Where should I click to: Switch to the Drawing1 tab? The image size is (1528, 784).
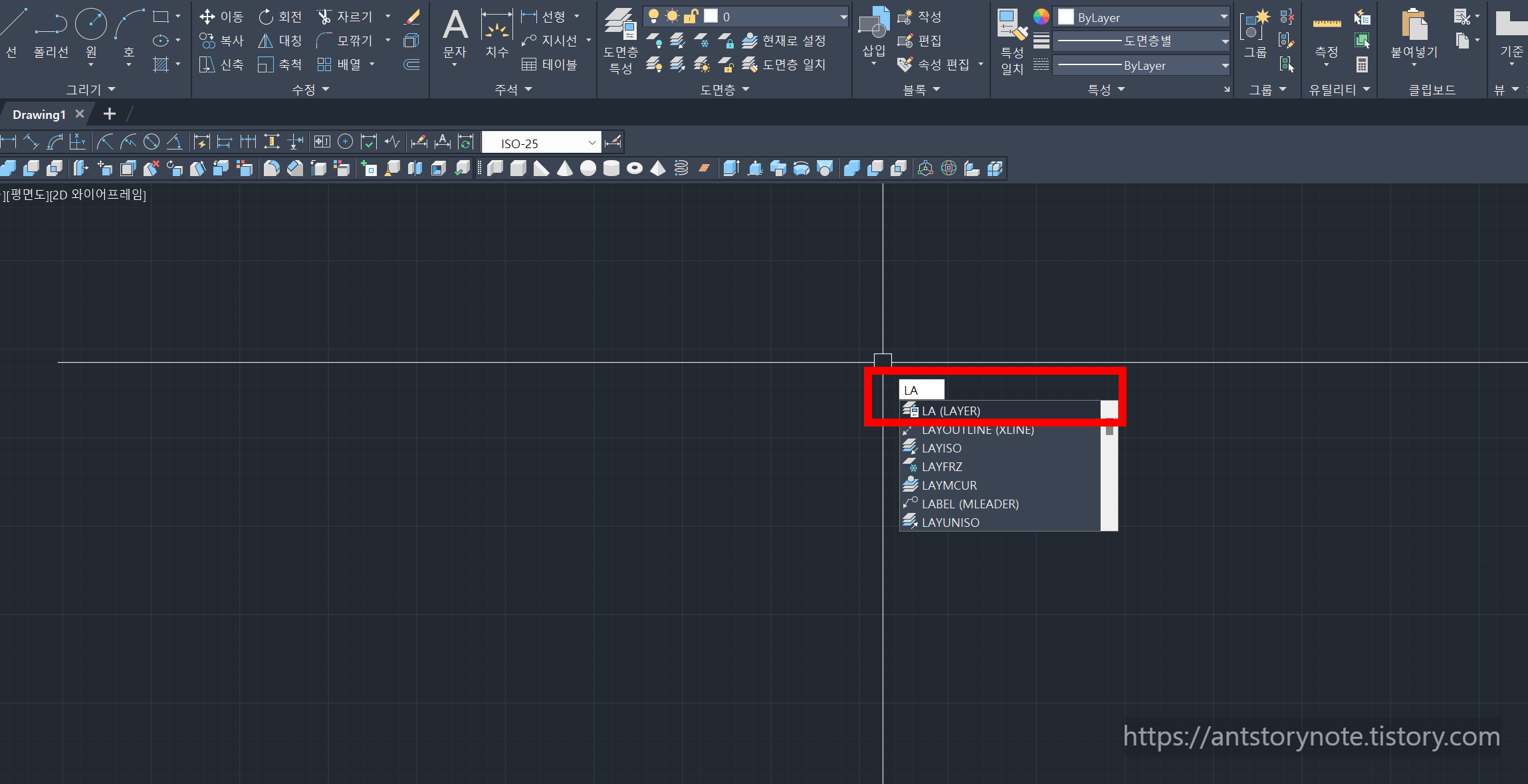[39, 114]
